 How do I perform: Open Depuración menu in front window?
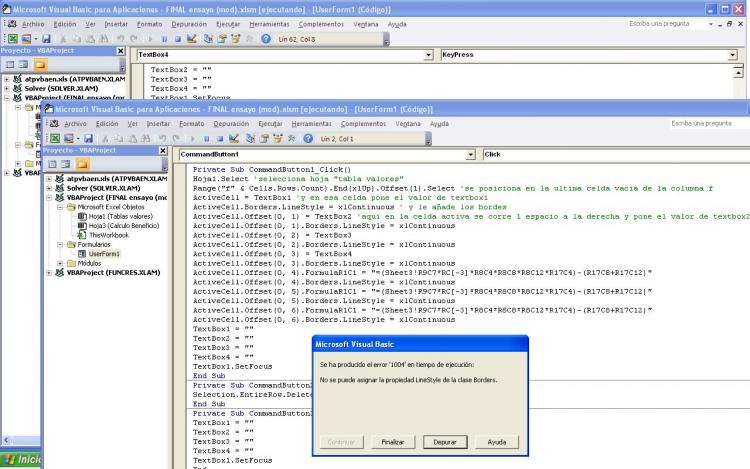231,124
